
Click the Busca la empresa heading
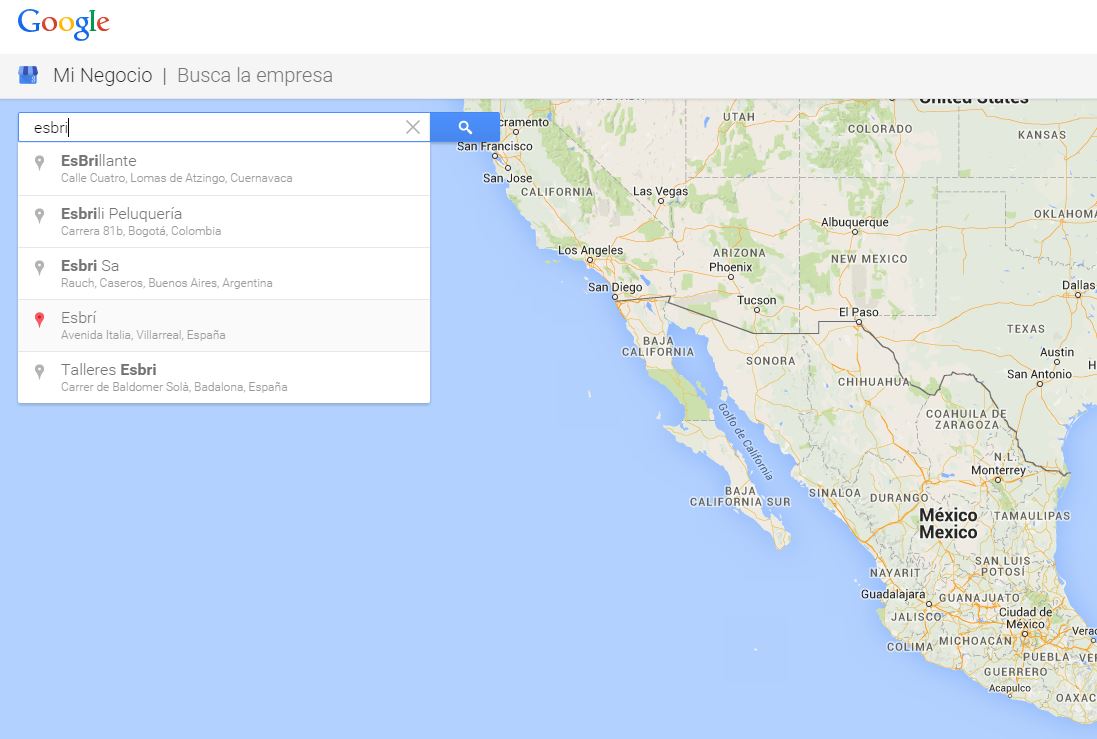255,75
